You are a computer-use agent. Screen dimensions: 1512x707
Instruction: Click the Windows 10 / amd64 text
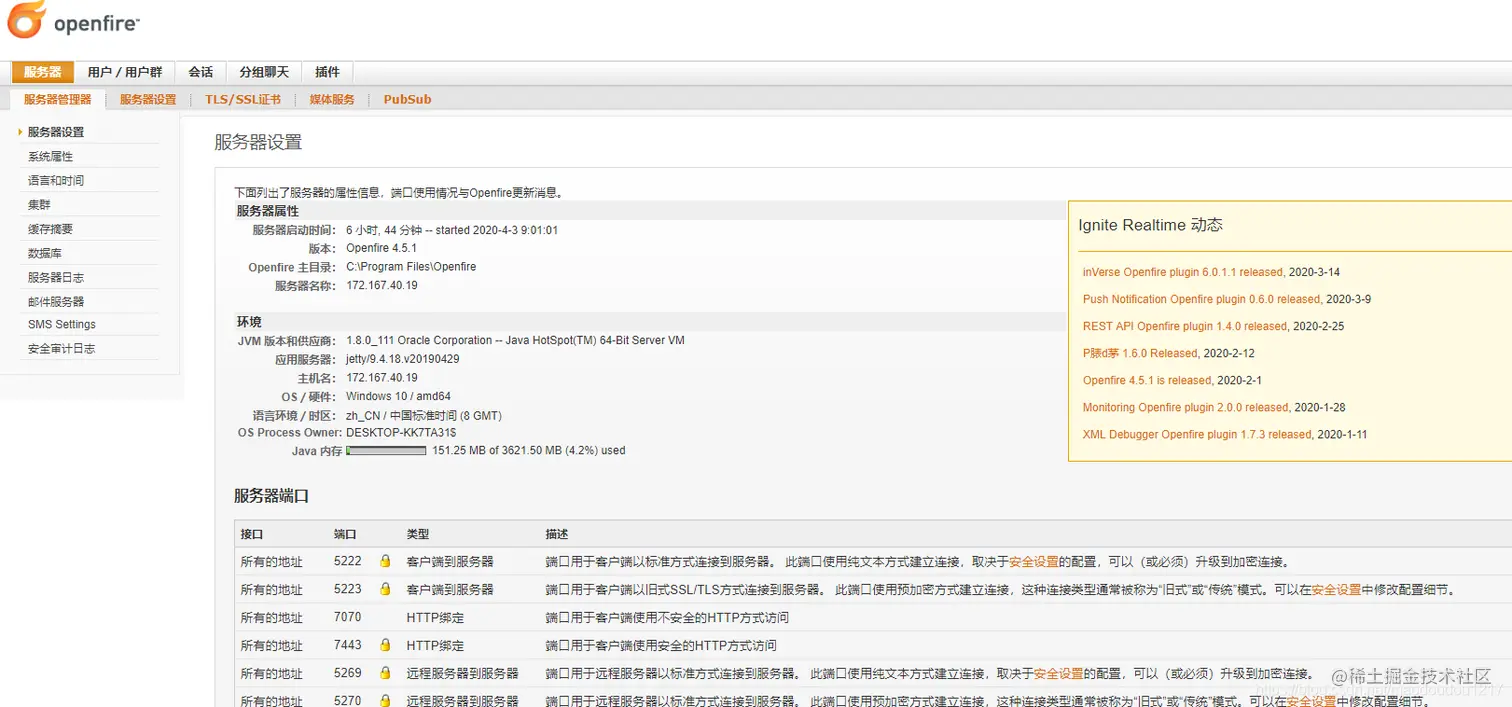click(398, 396)
